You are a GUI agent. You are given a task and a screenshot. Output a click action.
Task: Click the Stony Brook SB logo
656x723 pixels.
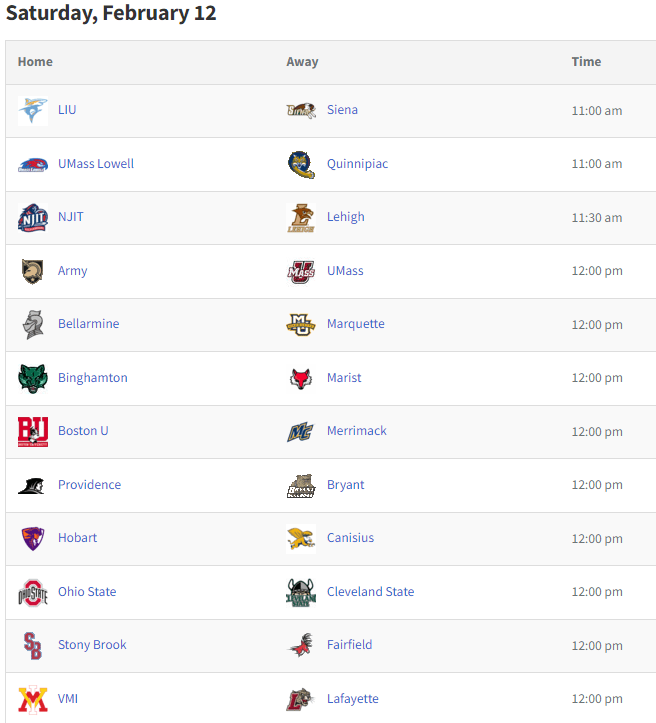pyautogui.click(x=33, y=646)
